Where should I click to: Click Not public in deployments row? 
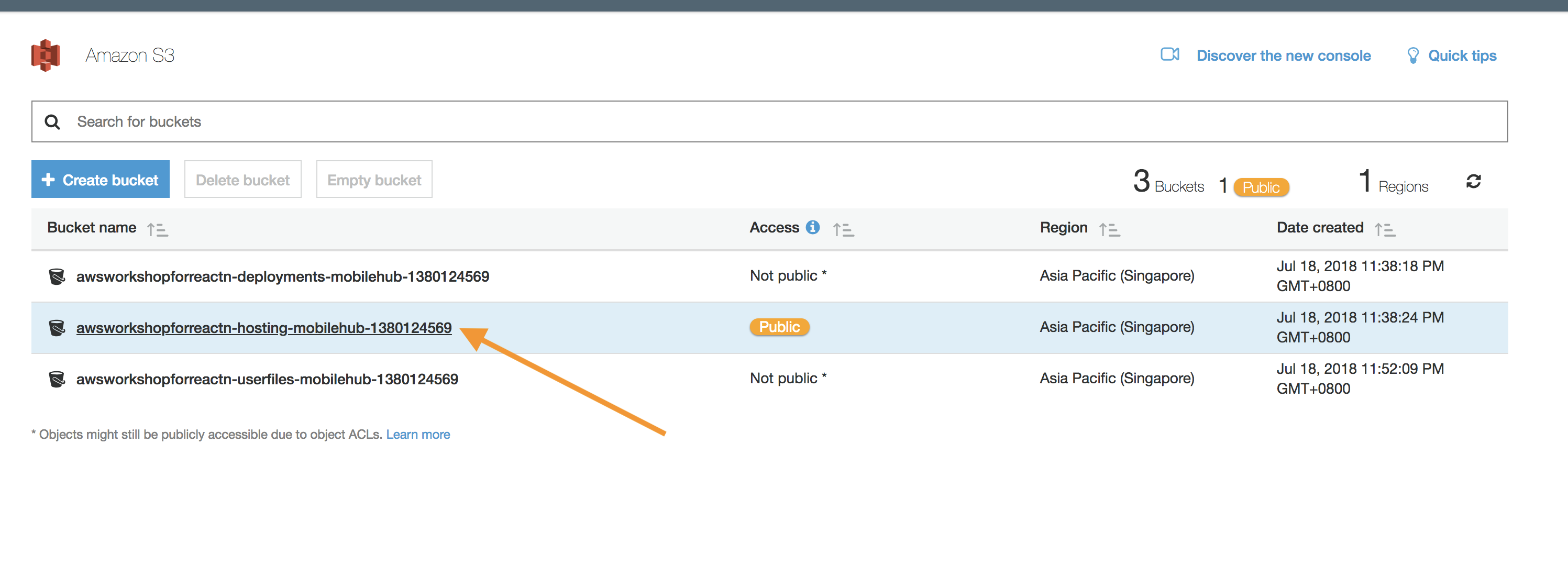[x=788, y=276]
